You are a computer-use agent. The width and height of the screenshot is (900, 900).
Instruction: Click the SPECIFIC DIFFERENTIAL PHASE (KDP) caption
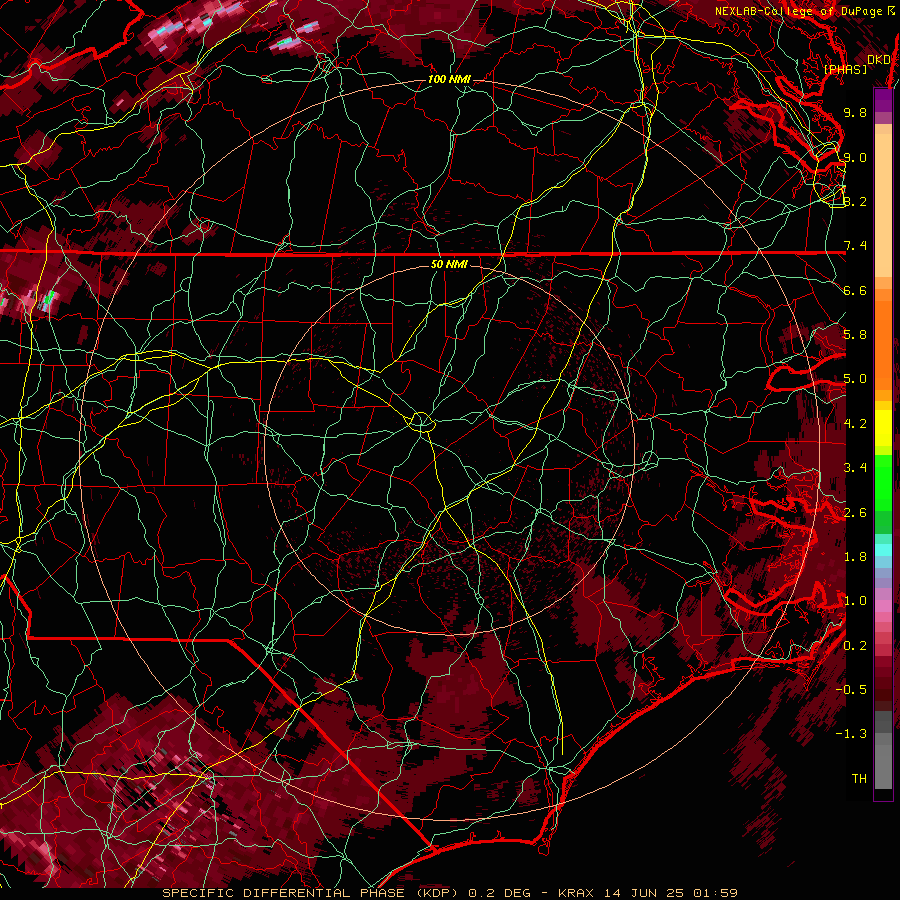(311, 893)
